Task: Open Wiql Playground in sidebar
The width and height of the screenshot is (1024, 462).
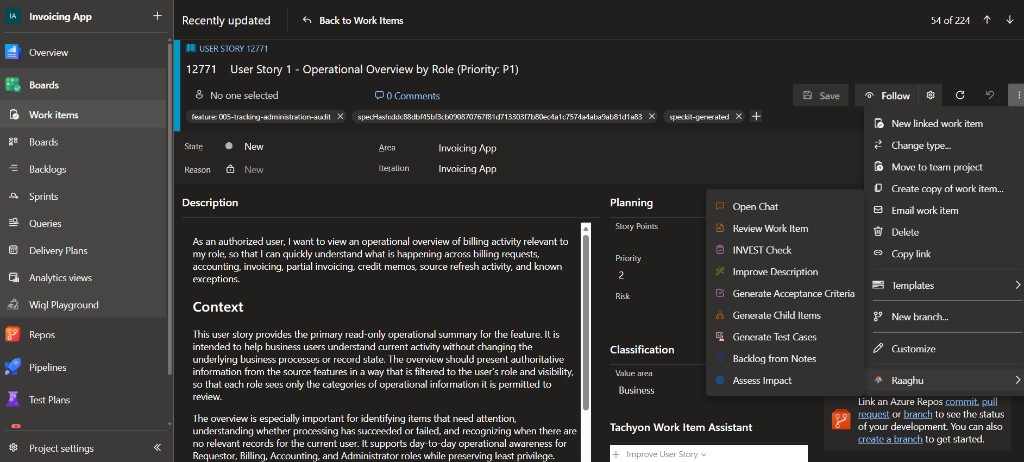Action: (63, 305)
